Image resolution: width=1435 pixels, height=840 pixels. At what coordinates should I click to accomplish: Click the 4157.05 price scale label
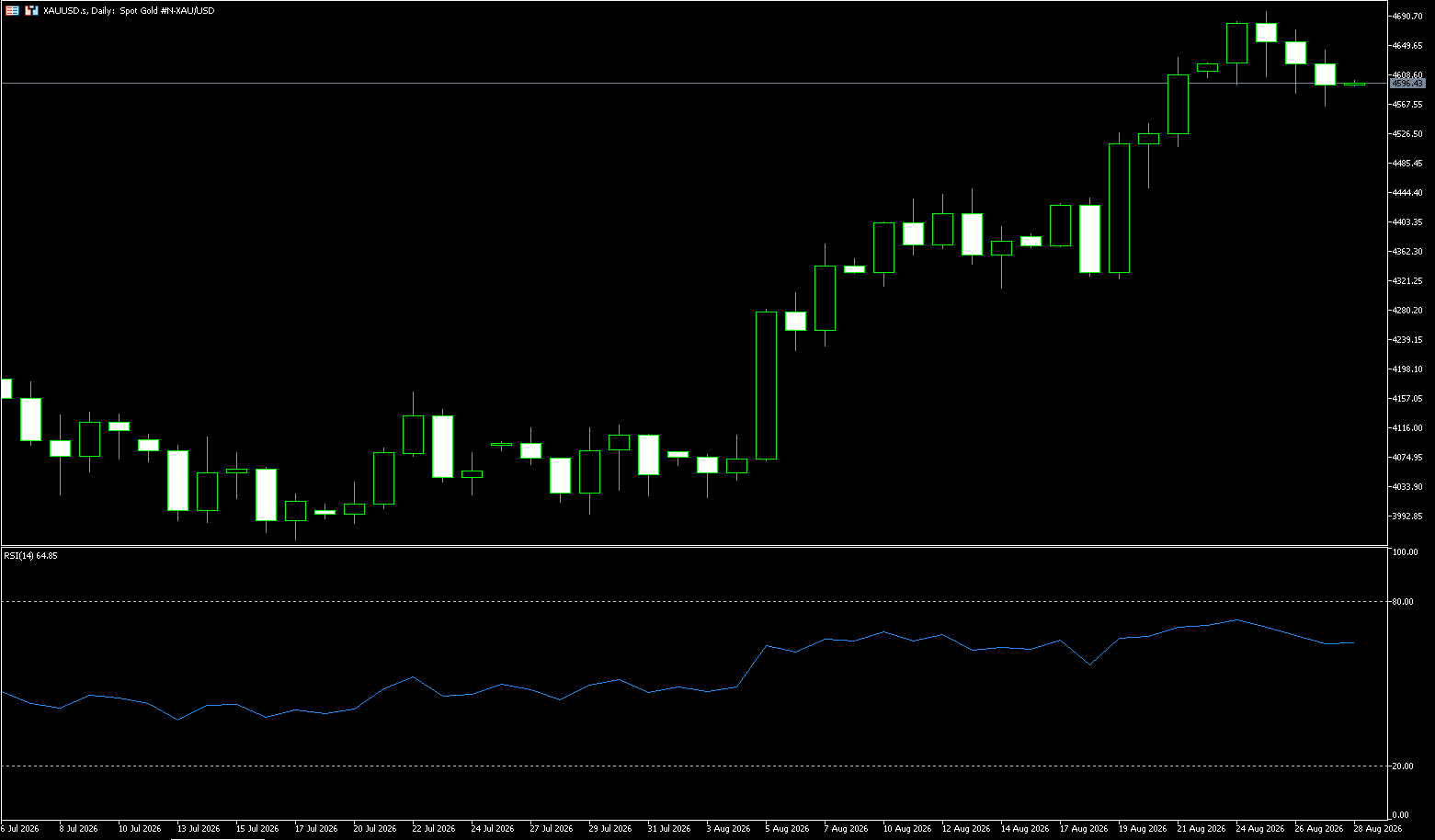click(x=1407, y=399)
